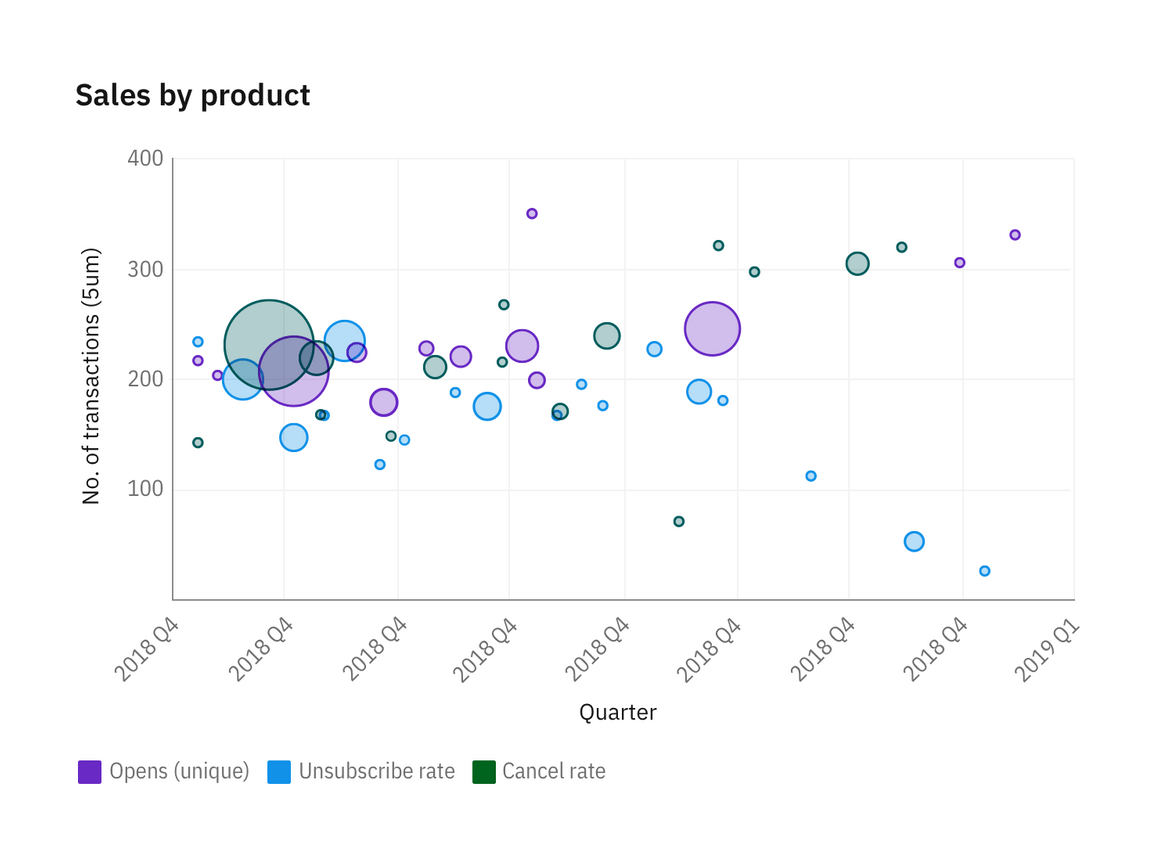Image resolution: width=1152 pixels, height=859 pixels.
Task: Click the "Sales by product" chart title
Action: [x=193, y=95]
